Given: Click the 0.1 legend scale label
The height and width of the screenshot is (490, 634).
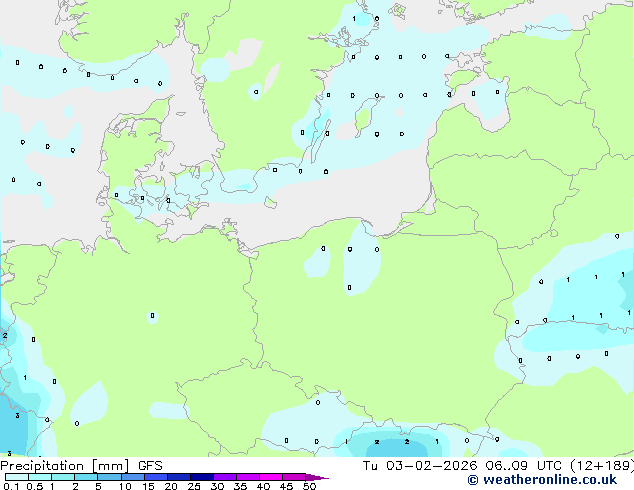Looking at the screenshot, I should (x=11, y=486).
